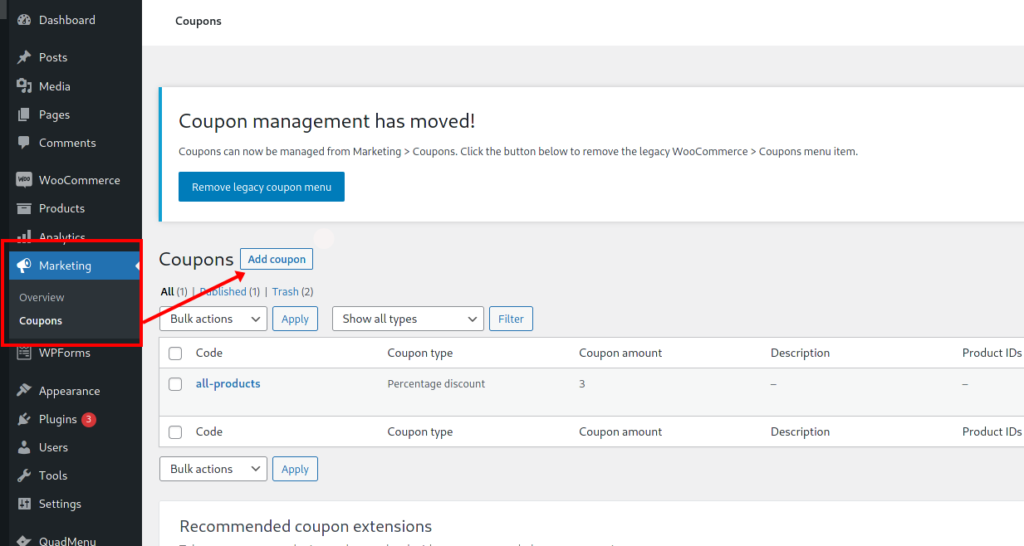Image resolution: width=1024 pixels, height=546 pixels.
Task: Click the Comments speech bubble icon
Action: (24, 142)
